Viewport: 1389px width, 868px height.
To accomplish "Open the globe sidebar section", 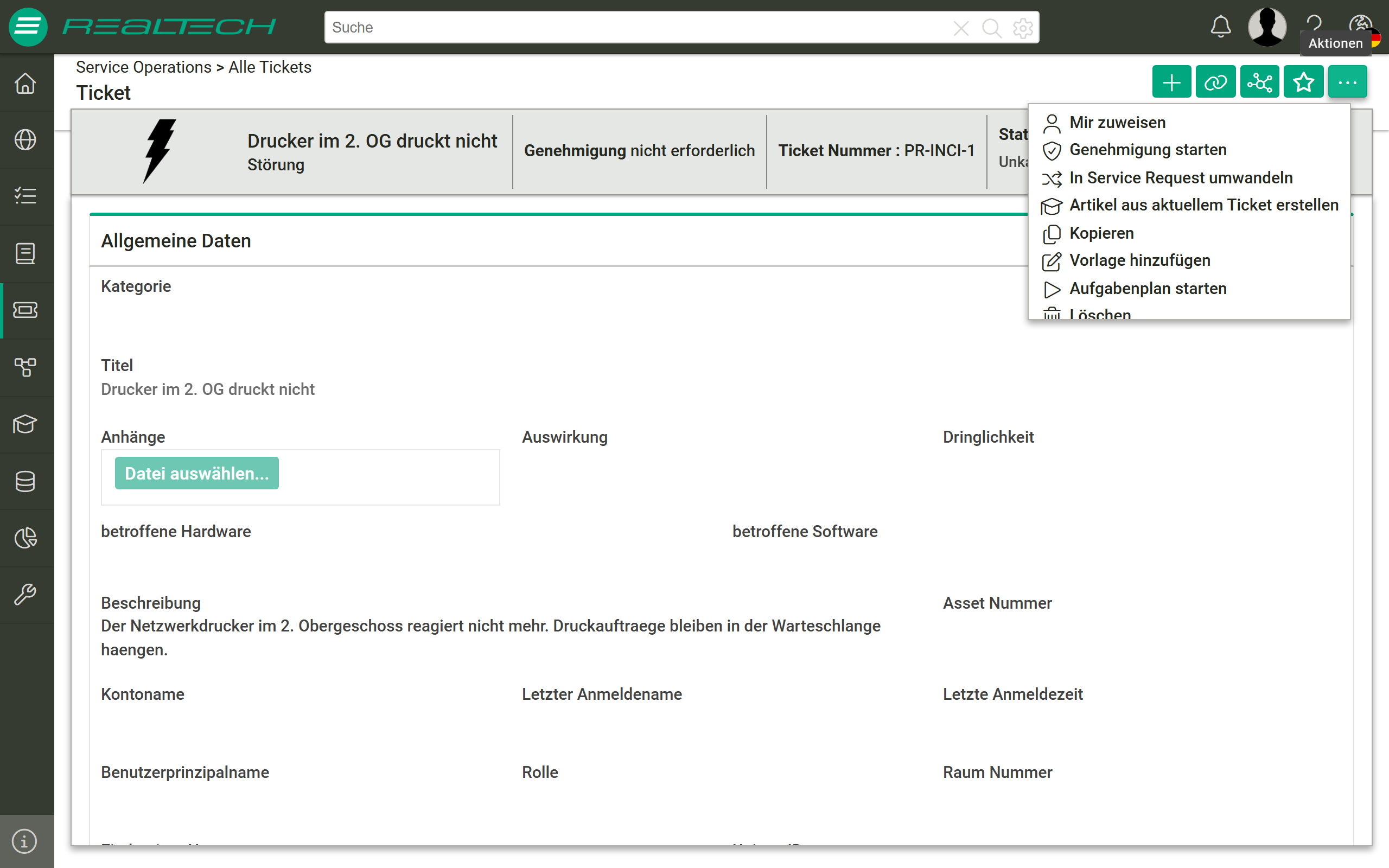I will point(26,139).
